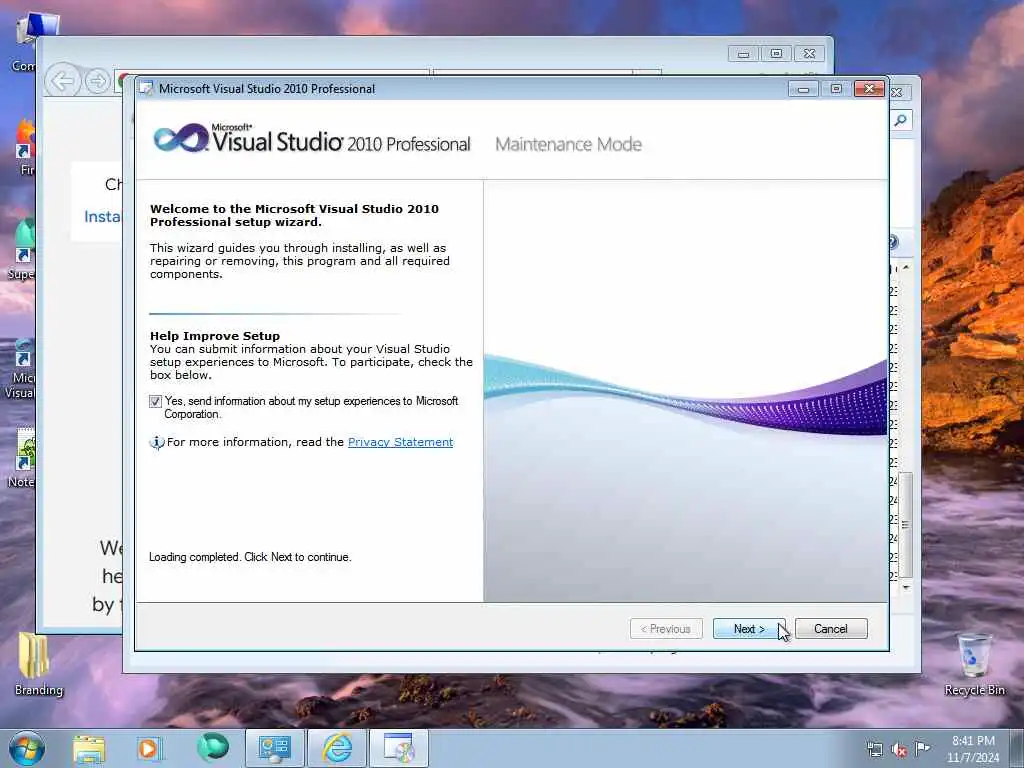Open Windows Explorer from taskbar

pos(89,749)
